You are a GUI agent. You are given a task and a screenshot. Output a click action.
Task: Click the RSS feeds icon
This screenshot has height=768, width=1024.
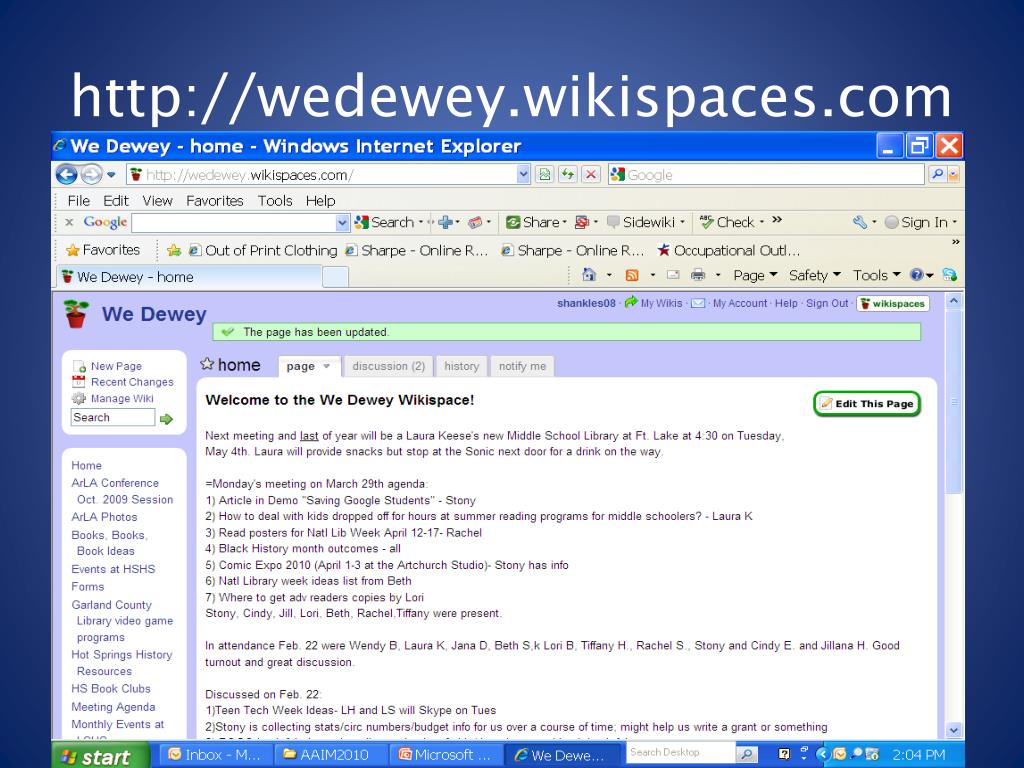[x=632, y=275]
